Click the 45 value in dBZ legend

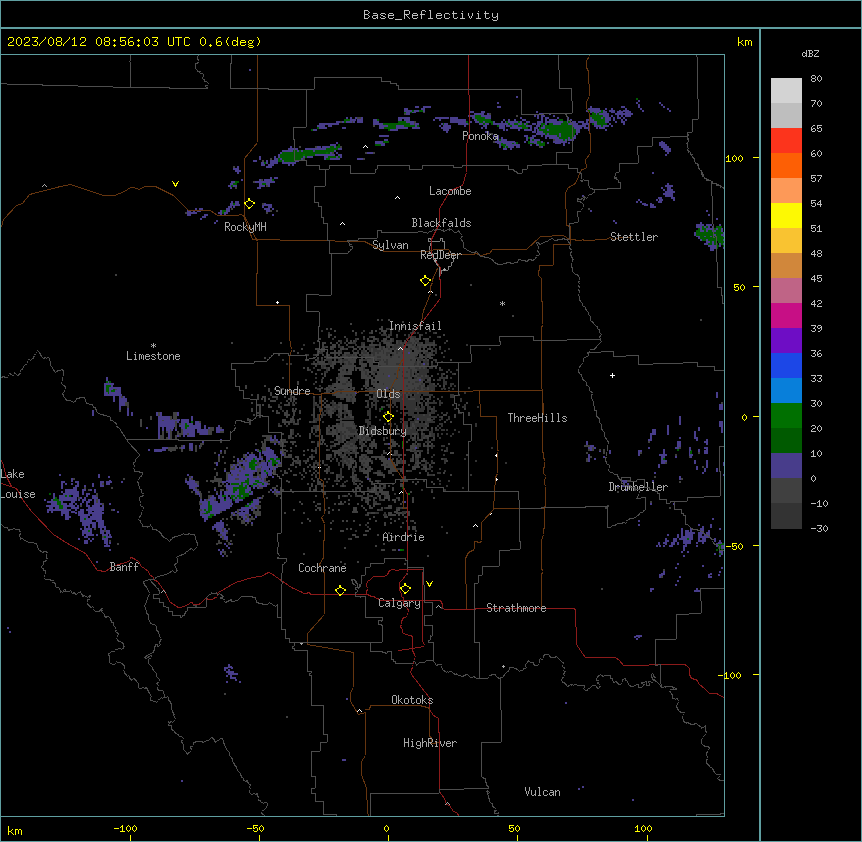[x=816, y=279]
